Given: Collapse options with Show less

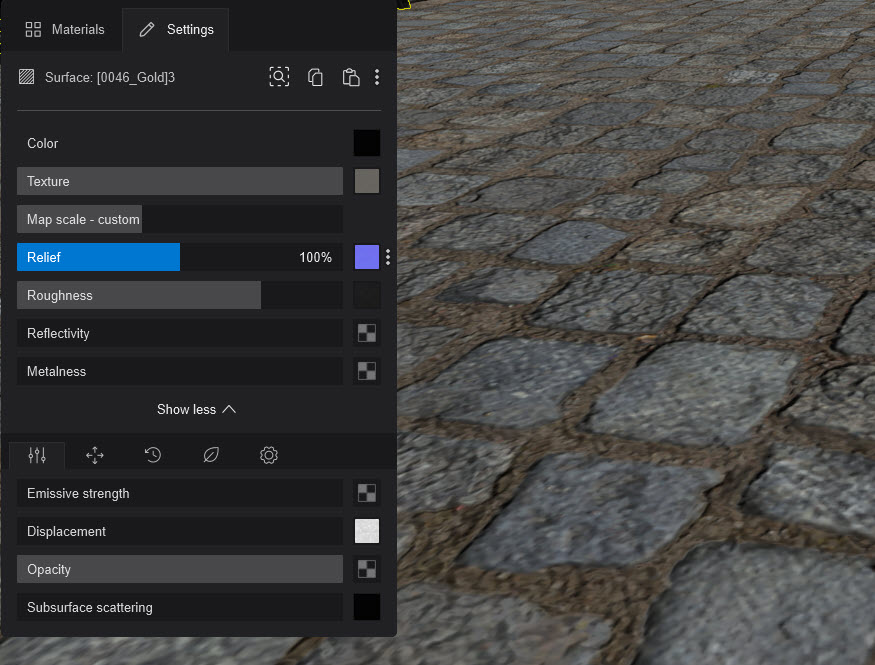Looking at the screenshot, I should 197,409.
